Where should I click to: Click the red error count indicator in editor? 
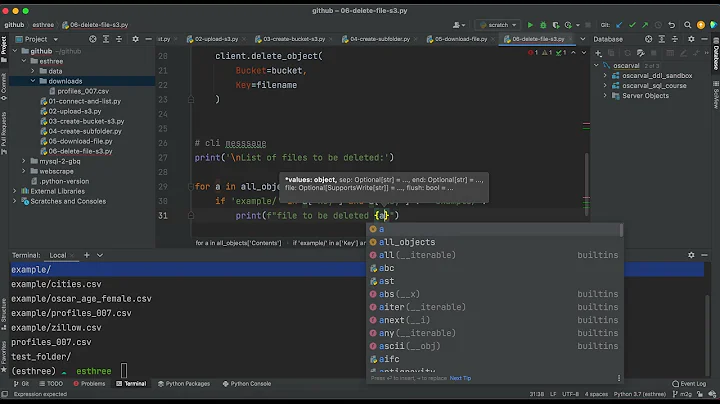click(533, 53)
